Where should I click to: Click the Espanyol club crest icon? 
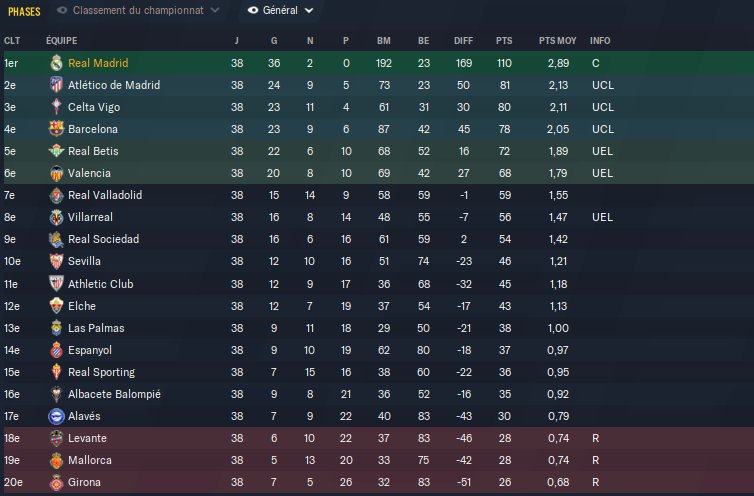56,350
